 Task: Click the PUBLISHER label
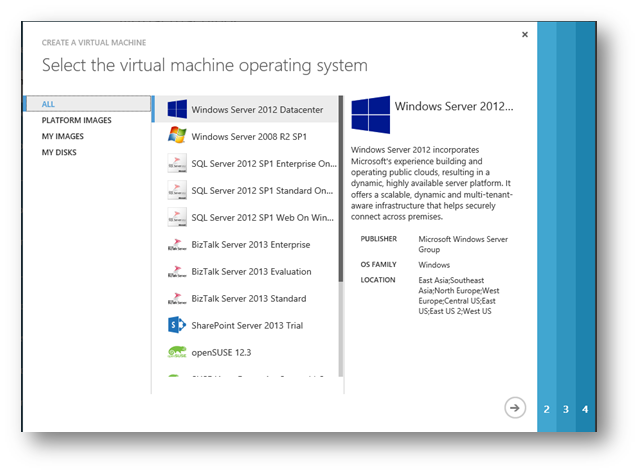(379, 239)
